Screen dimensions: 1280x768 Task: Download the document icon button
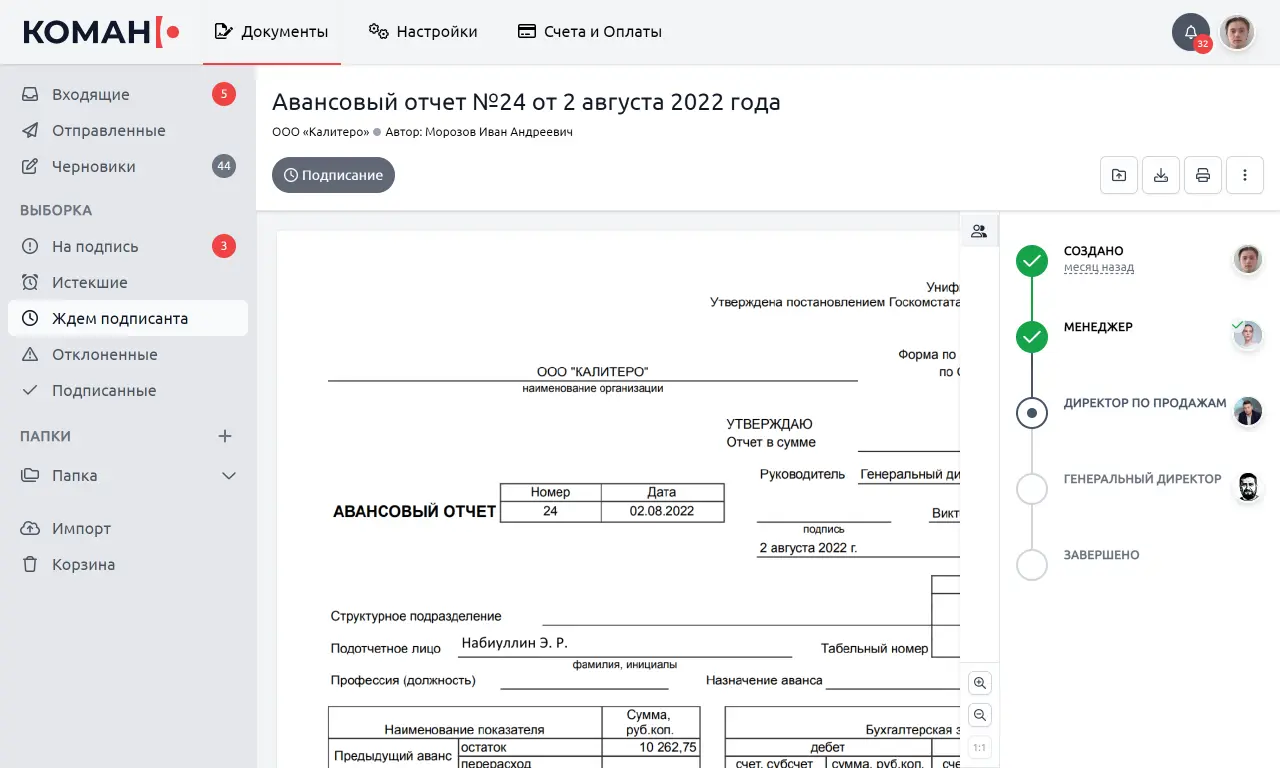(1161, 175)
